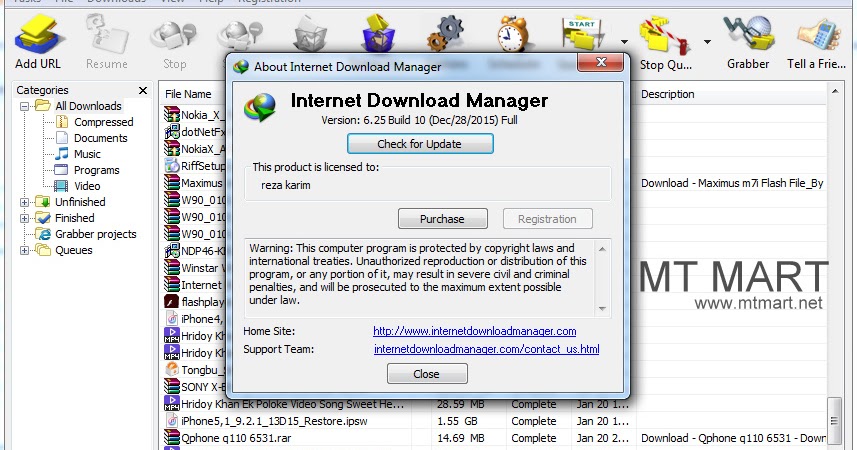Close About dialog via title bar X

601,62
